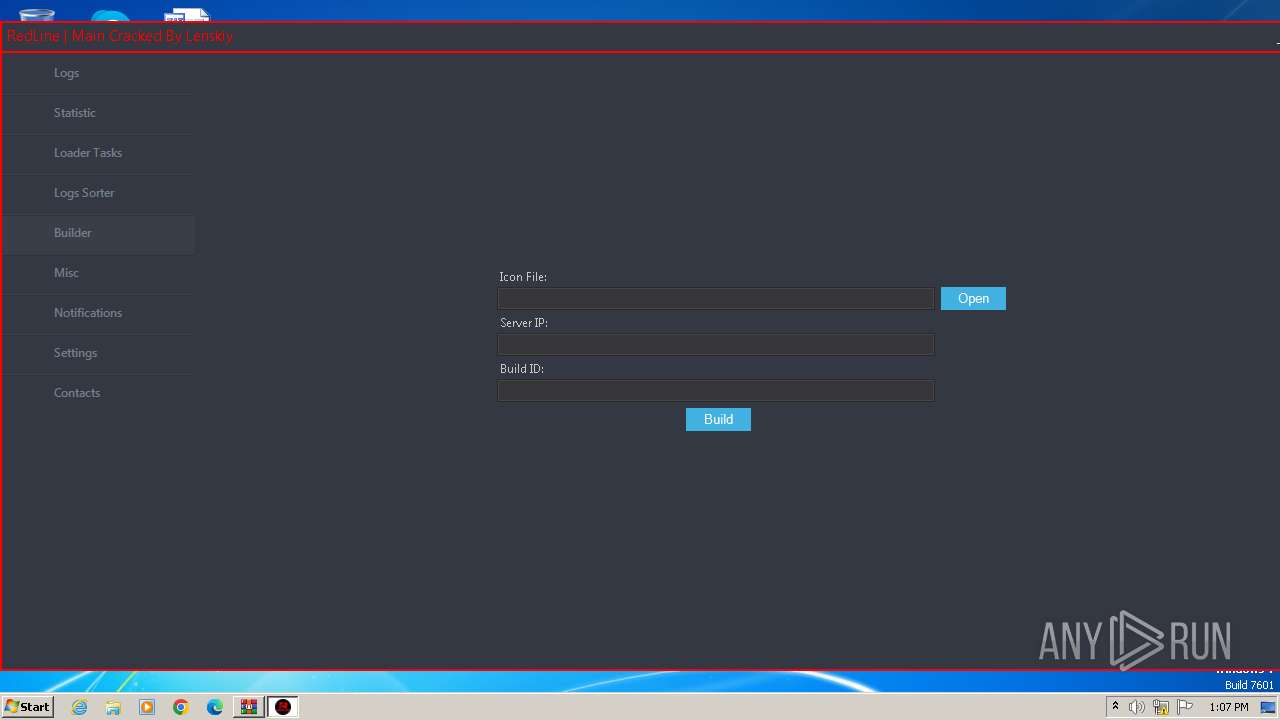Open the Action Center flag icon
This screenshot has height=720, width=1280.
[1185, 707]
